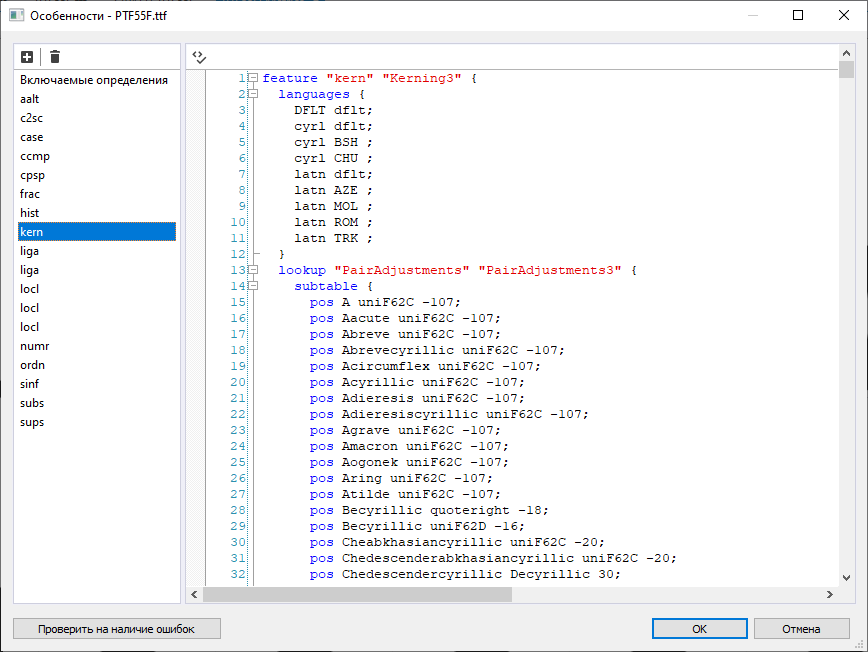Viewport: 868px width, 652px height.
Task: Collapse the lookup PairAdjustments block at line 13
Action: (253, 270)
